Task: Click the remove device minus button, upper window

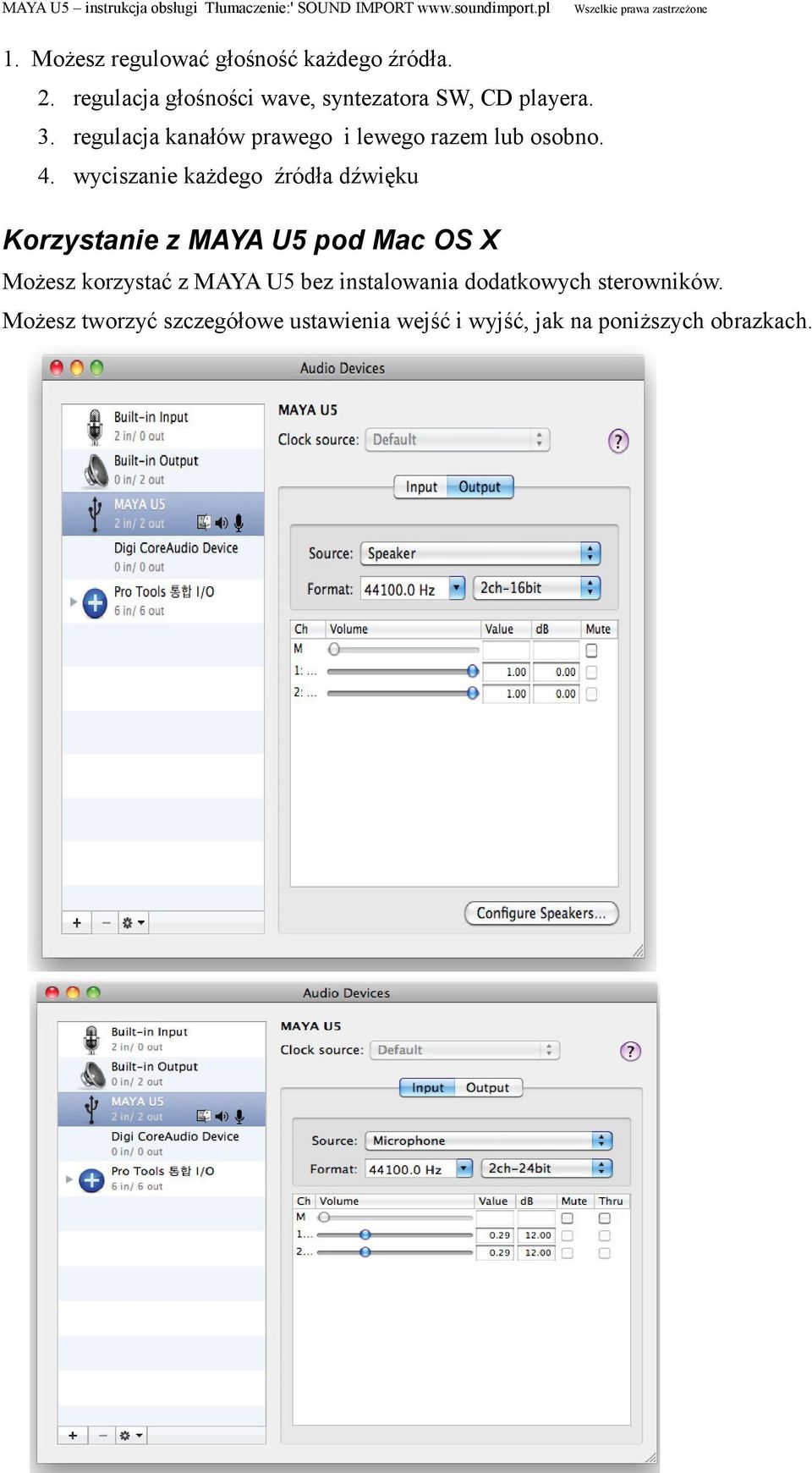Action: tap(106, 922)
